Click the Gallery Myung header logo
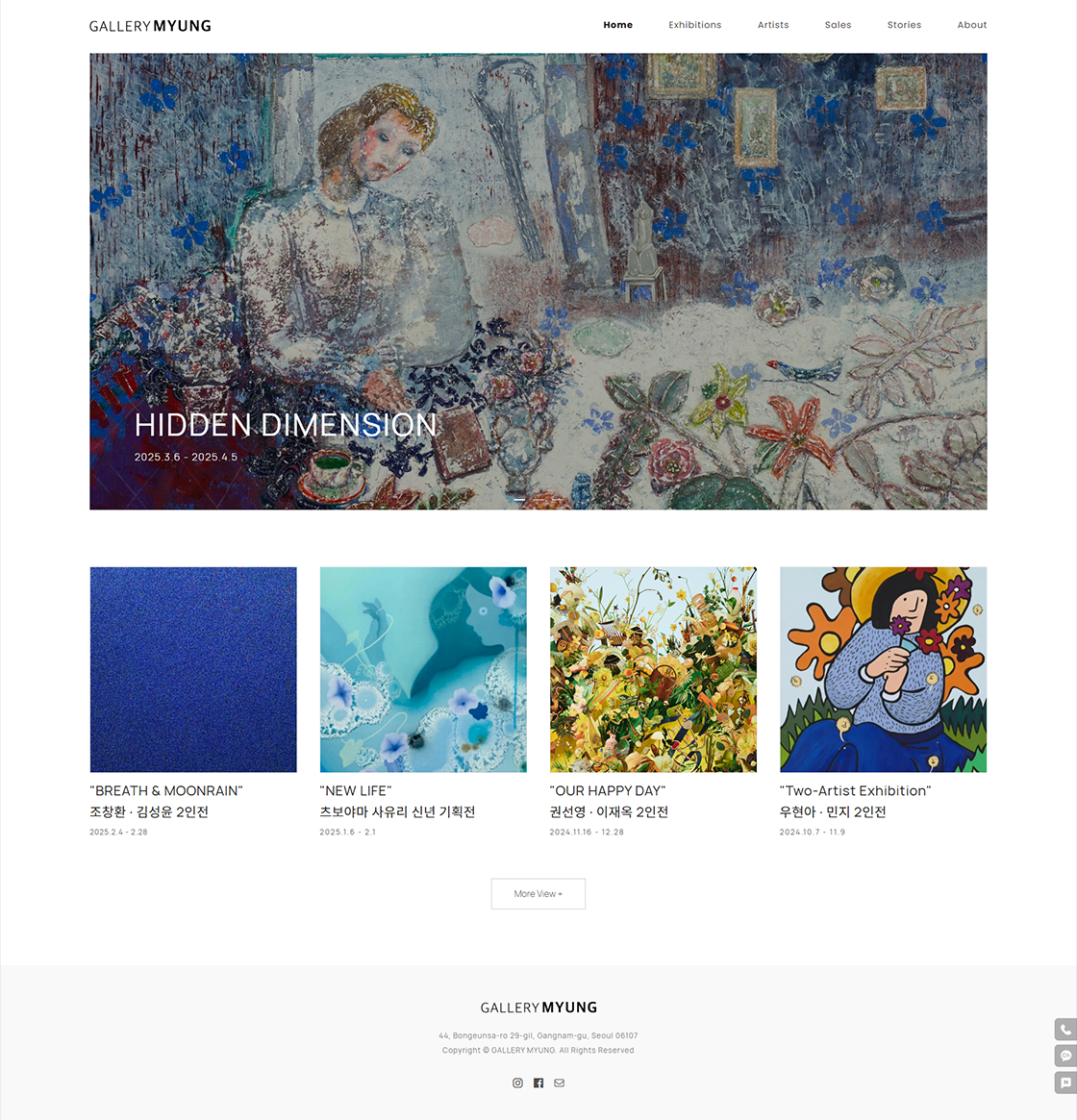This screenshot has width=1077, height=1120. (150, 26)
